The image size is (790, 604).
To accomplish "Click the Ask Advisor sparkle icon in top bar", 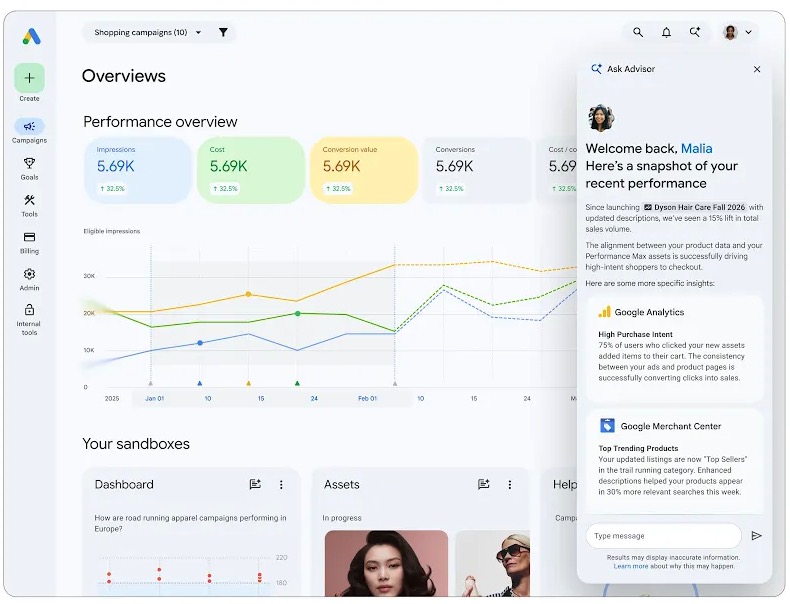I will click(x=695, y=32).
